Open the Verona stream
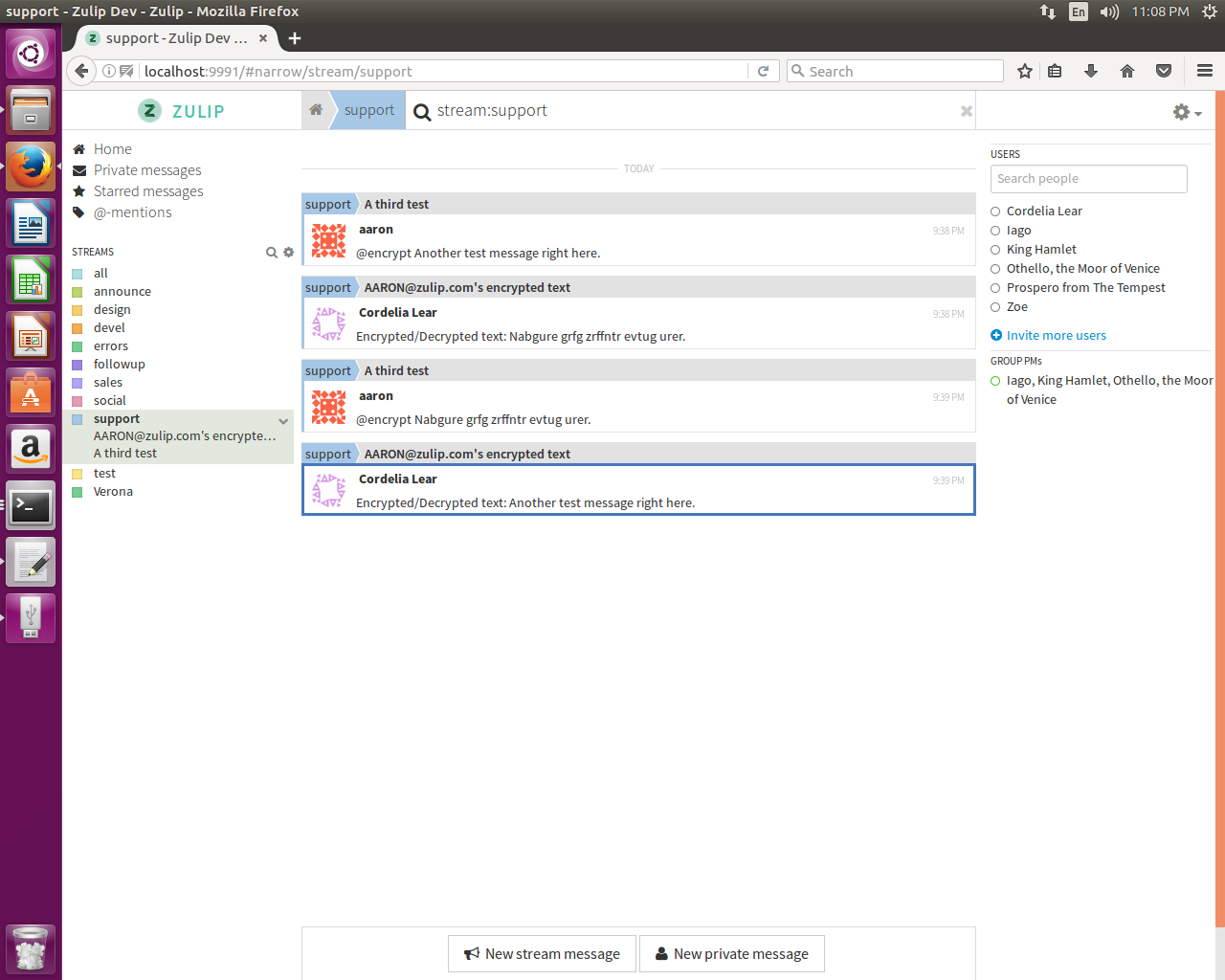The width and height of the screenshot is (1225, 980). (x=113, y=492)
